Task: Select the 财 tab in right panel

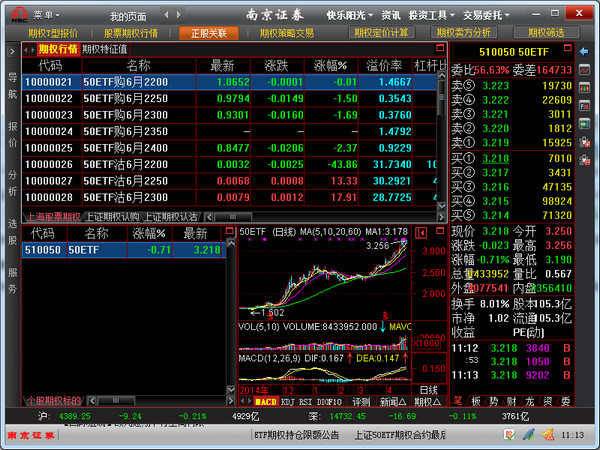Action: click(x=512, y=401)
